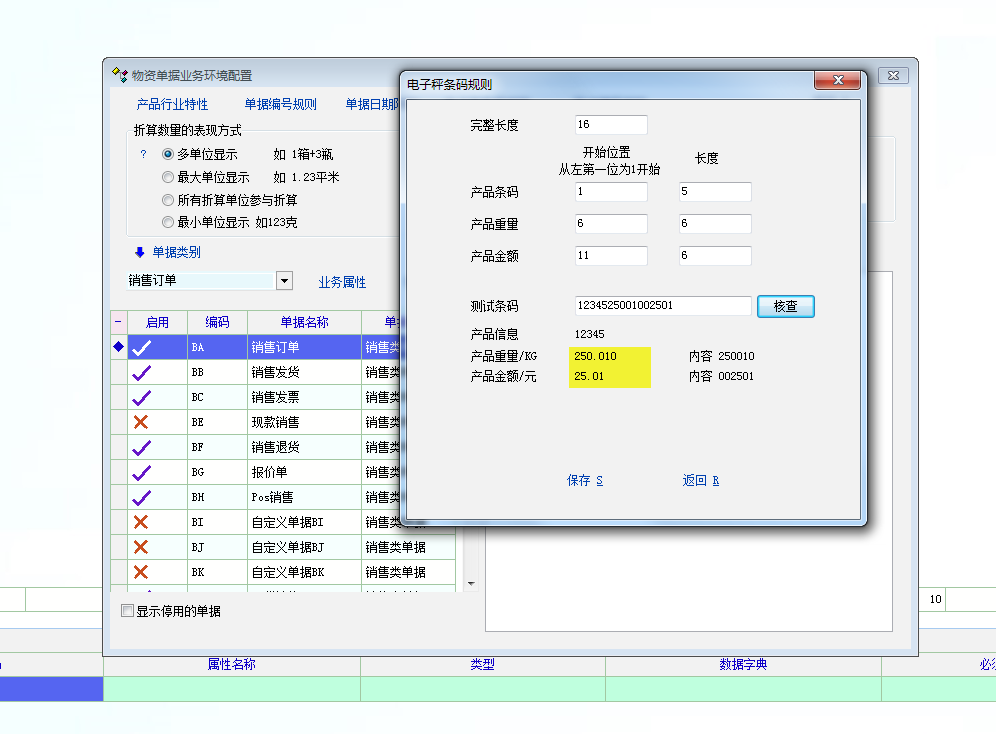Viewport: 996px width, 734px height.
Task: Click the enabled checkmark for BG 报价单
Action: 141,472
